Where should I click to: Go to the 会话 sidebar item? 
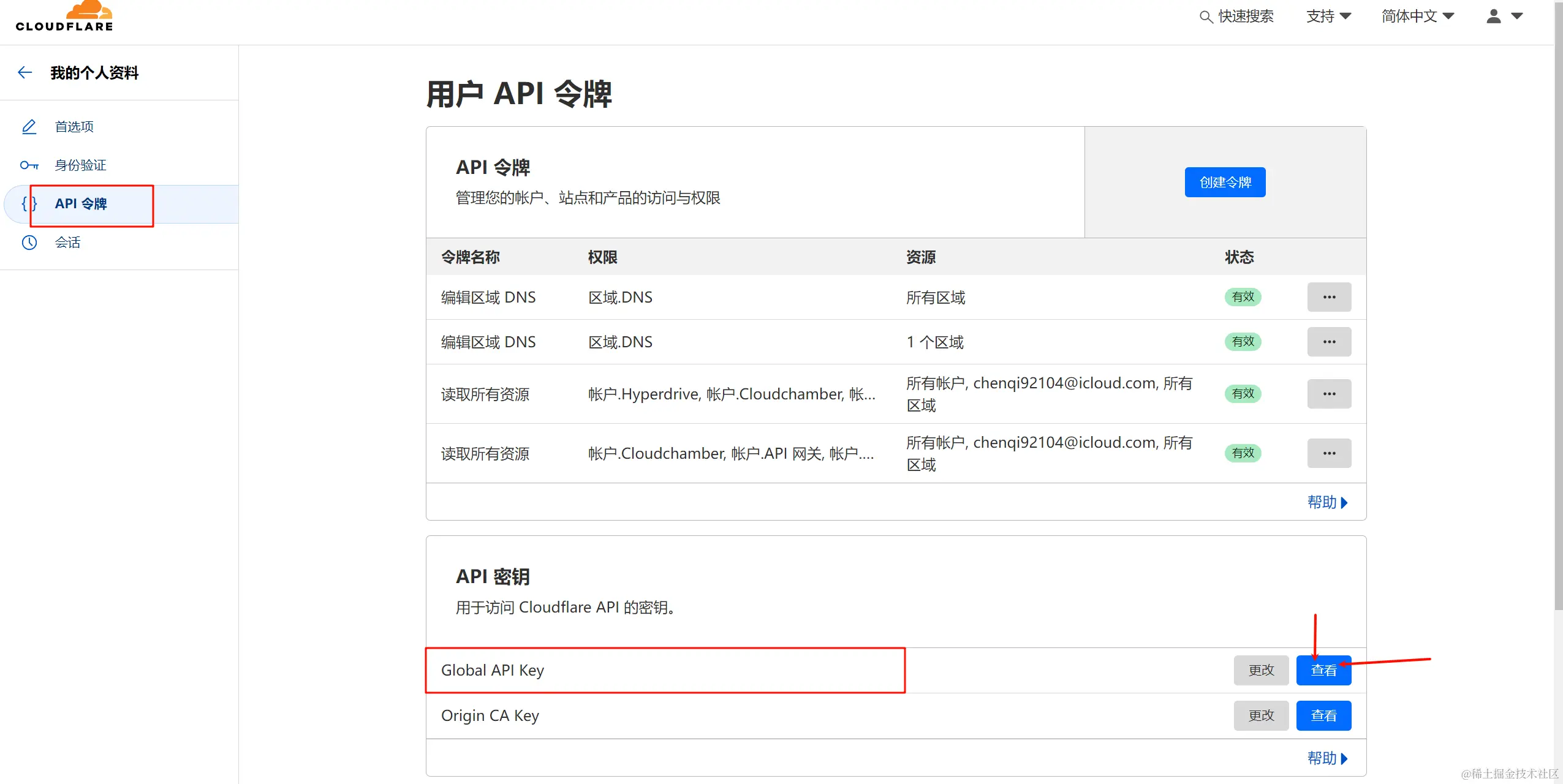tap(67, 243)
